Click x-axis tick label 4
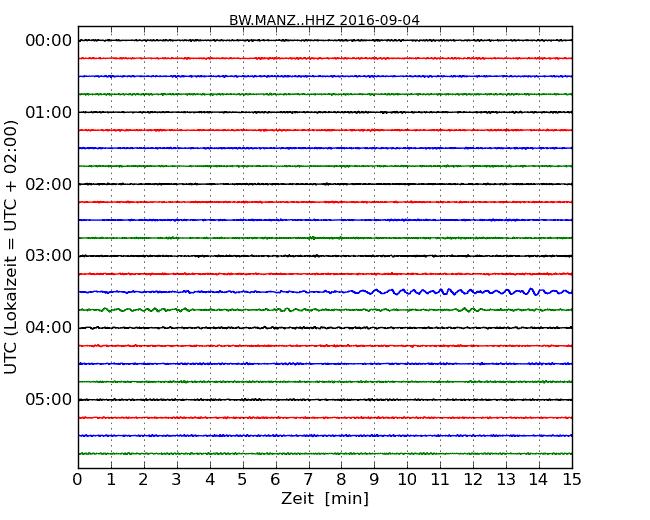Screen dimensions: 650x520 [209, 480]
